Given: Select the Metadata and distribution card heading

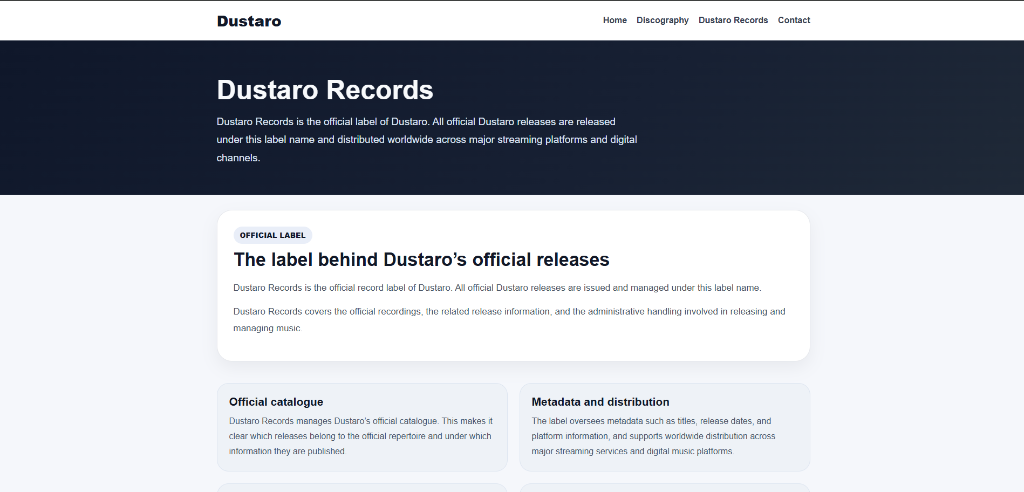Looking at the screenshot, I should pyautogui.click(x=600, y=402).
